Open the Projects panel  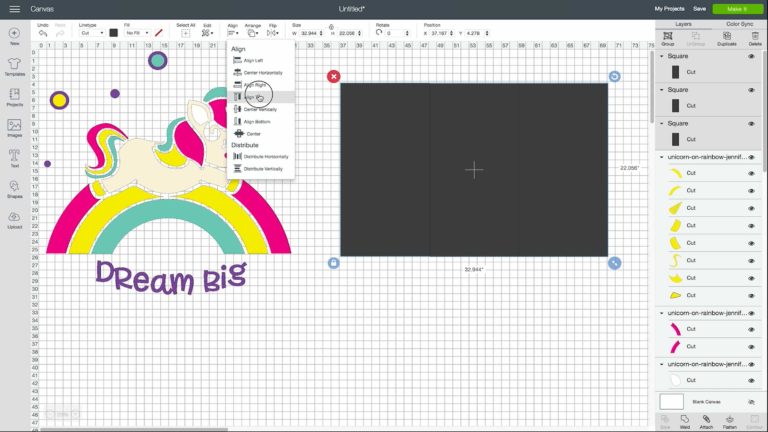click(x=14, y=97)
